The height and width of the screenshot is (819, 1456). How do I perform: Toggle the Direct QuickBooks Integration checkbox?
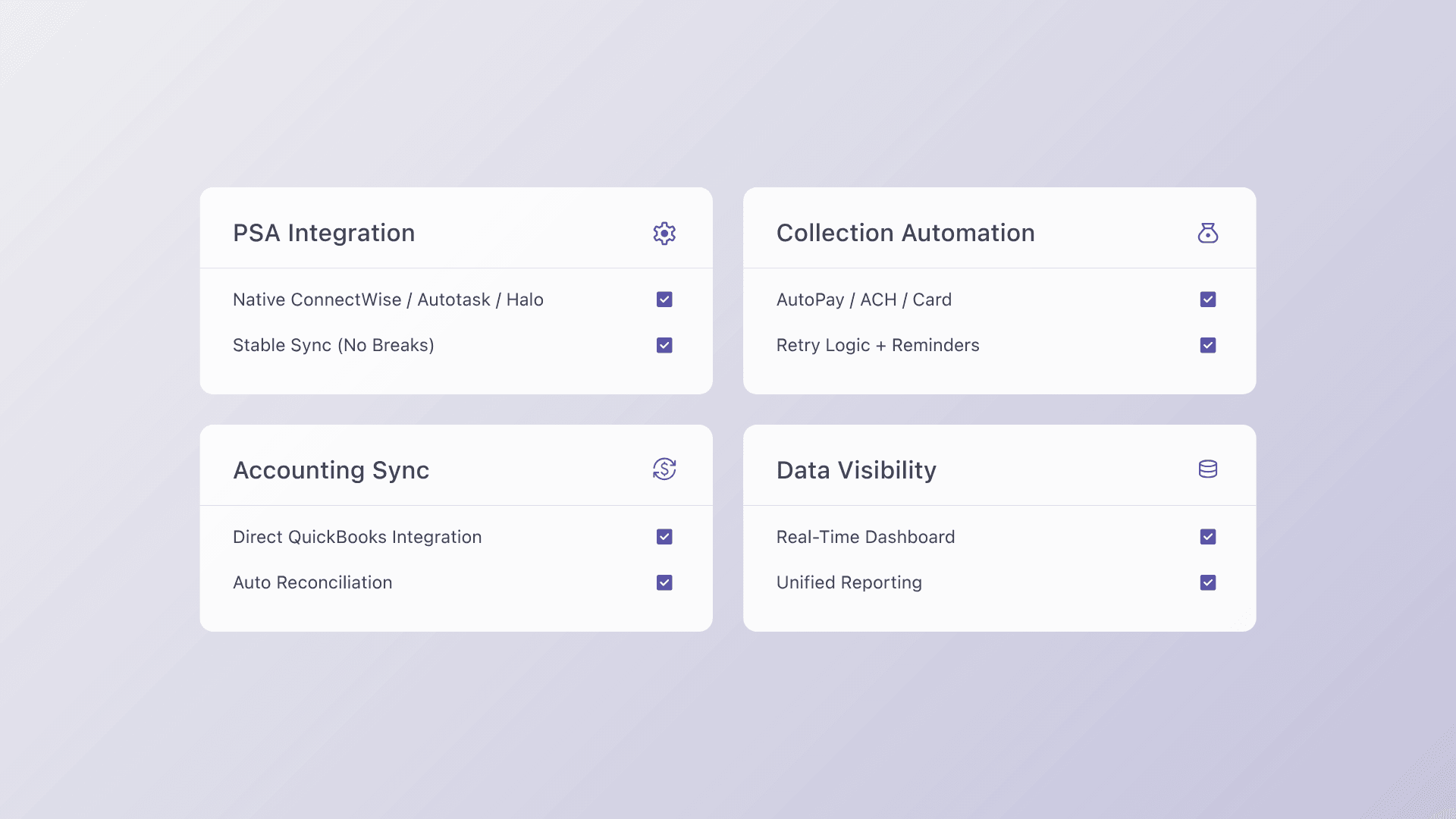click(664, 537)
